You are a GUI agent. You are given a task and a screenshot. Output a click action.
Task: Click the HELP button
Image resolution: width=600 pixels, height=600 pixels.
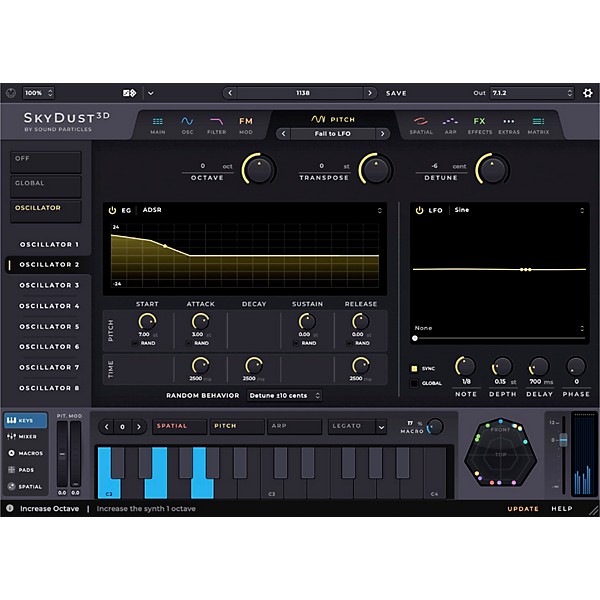tap(562, 509)
